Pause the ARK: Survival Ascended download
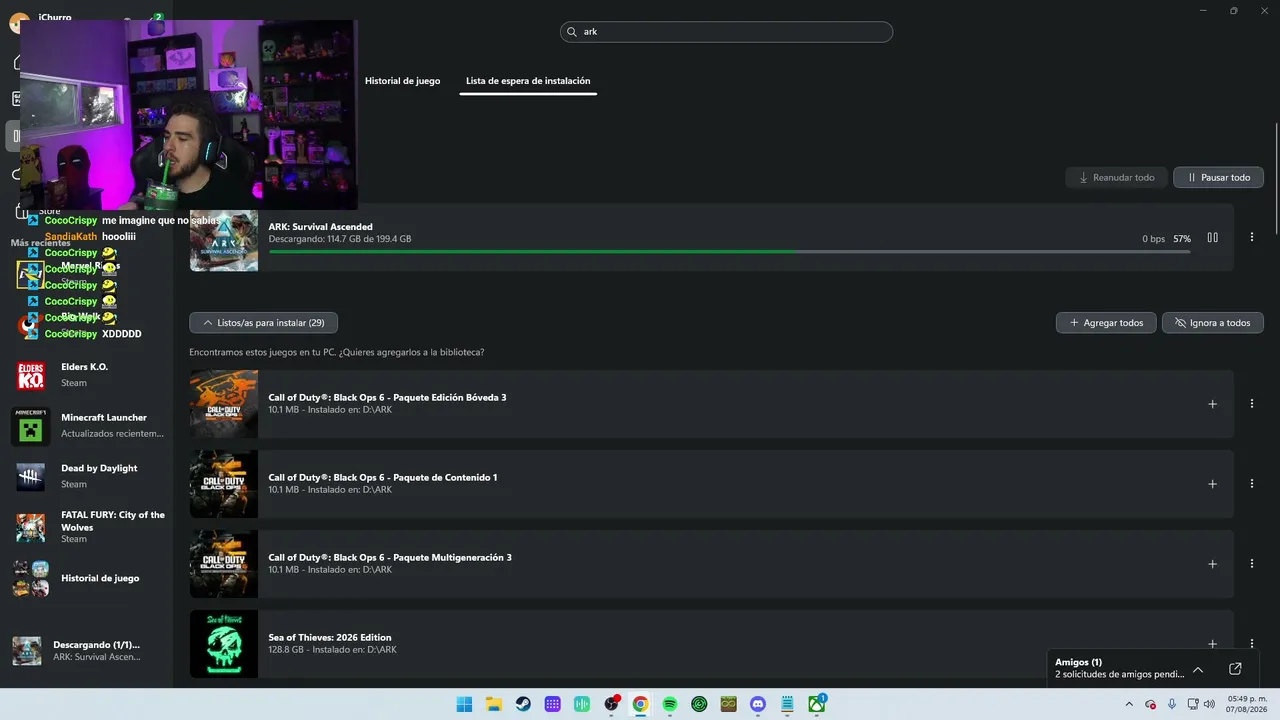Viewport: 1280px width, 720px height. [x=1212, y=238]
